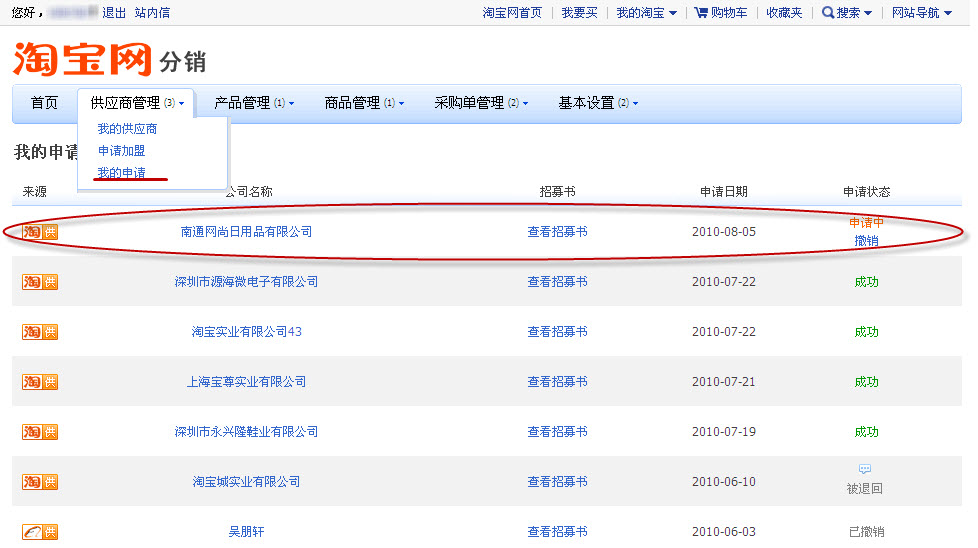
Task: Click the message bubble icon above 被退回
Action: pyautogui.click(x=865, y=469)
